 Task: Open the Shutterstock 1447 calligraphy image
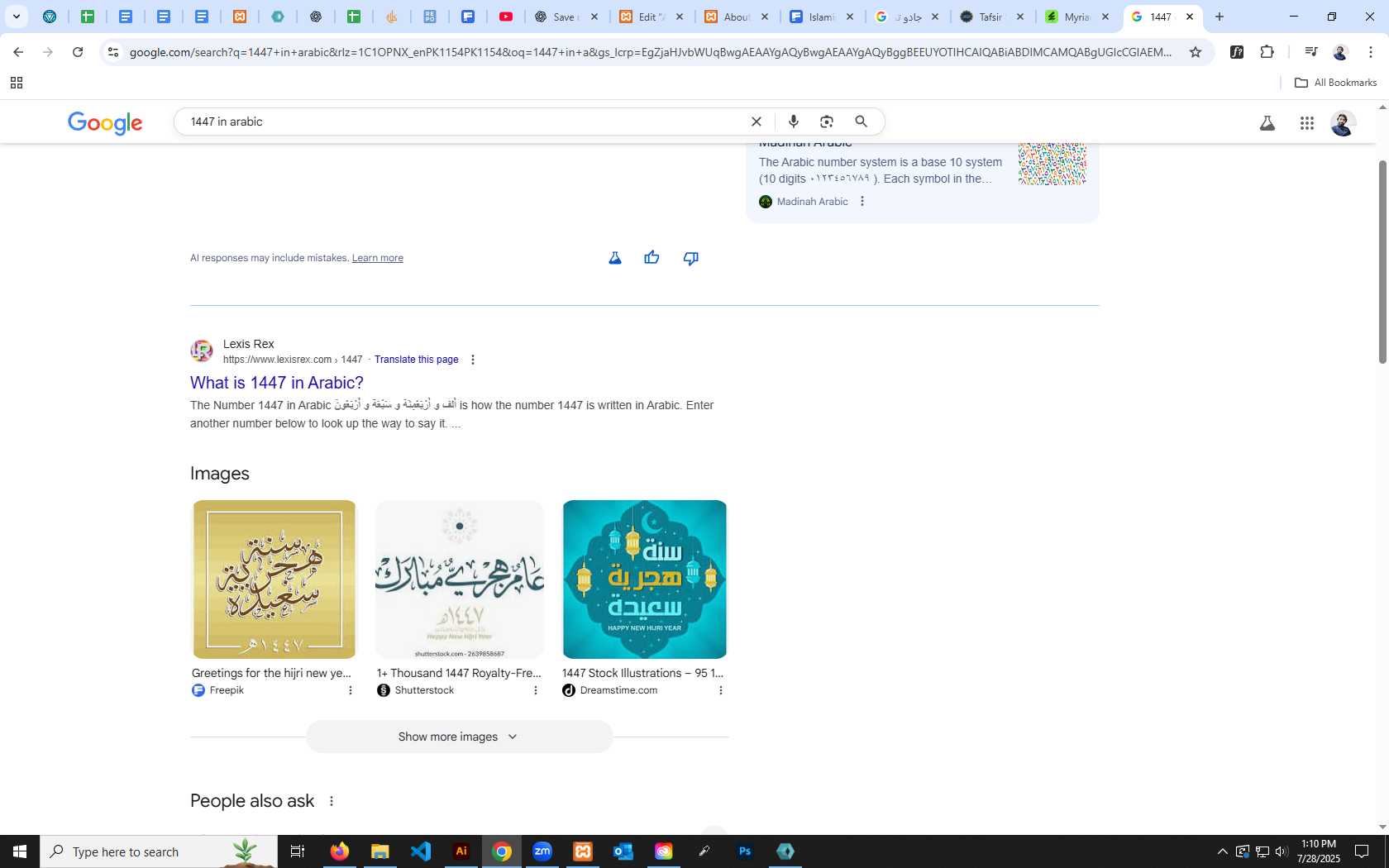[x=460, y=579]
